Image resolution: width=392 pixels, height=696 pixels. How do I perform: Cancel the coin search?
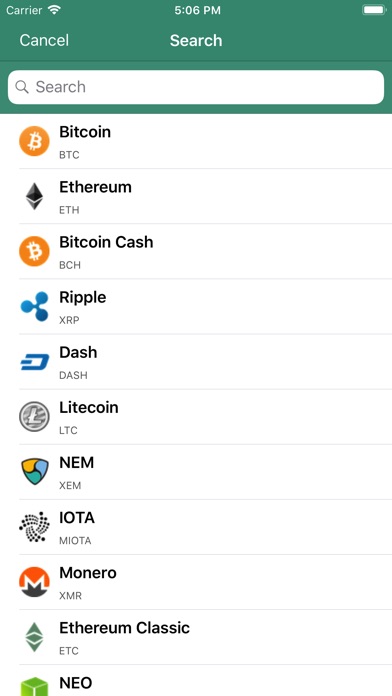[44, 40]
